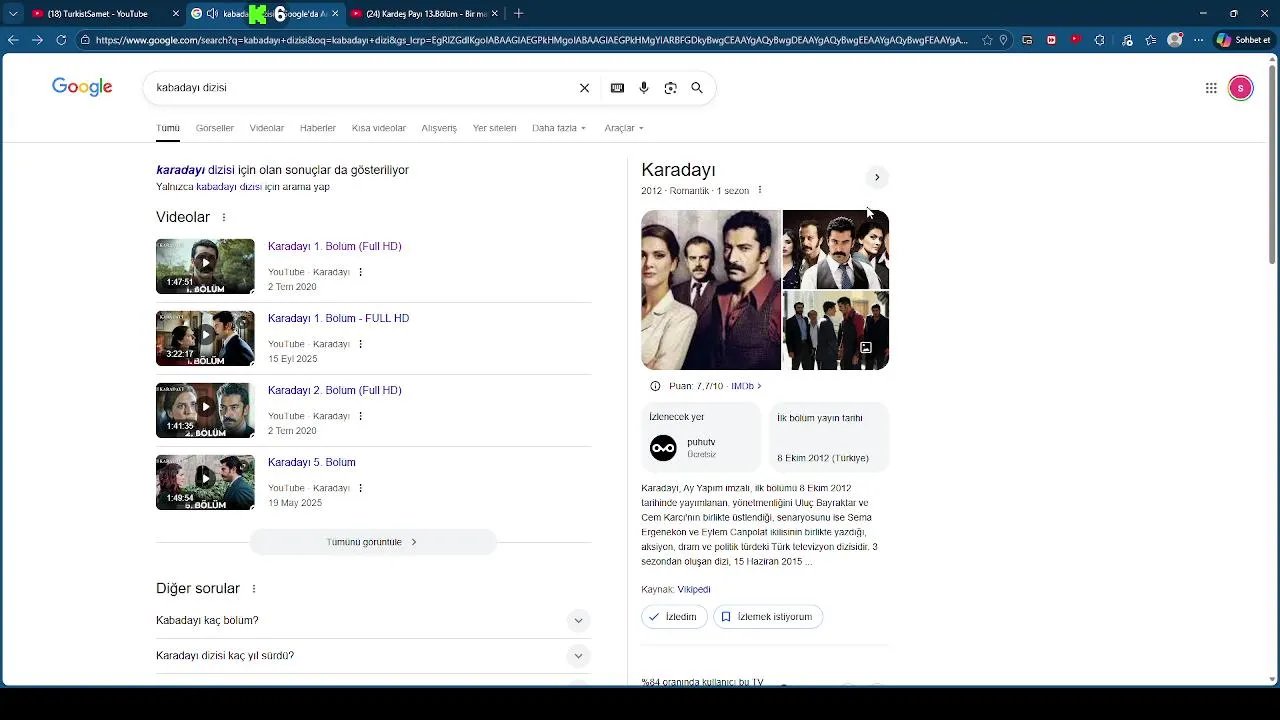The height and width of the screenshot is (720, 1280).
Task: Open the media control music note icon
Action: pos(1127,40)
